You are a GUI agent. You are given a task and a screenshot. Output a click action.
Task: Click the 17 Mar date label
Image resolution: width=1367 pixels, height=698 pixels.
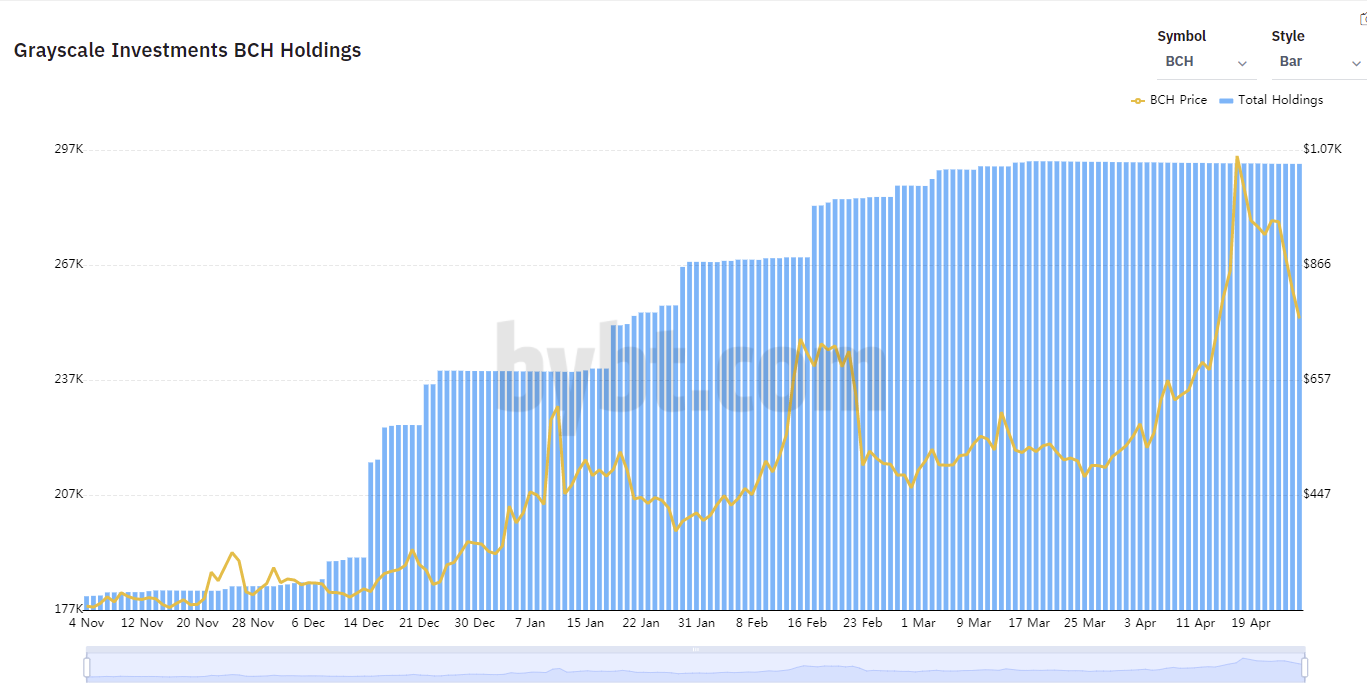tap(1029, 623)
